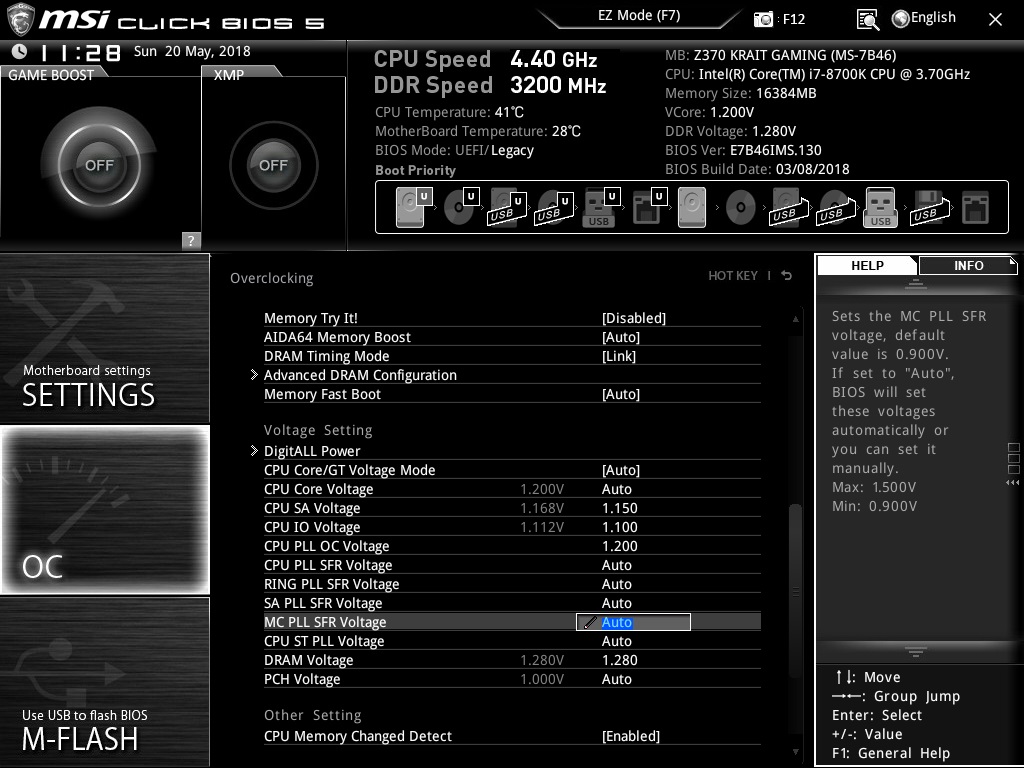1024x768 pixels.
Task: Select the legacy network boot device icon
Action: coord(976,207)
